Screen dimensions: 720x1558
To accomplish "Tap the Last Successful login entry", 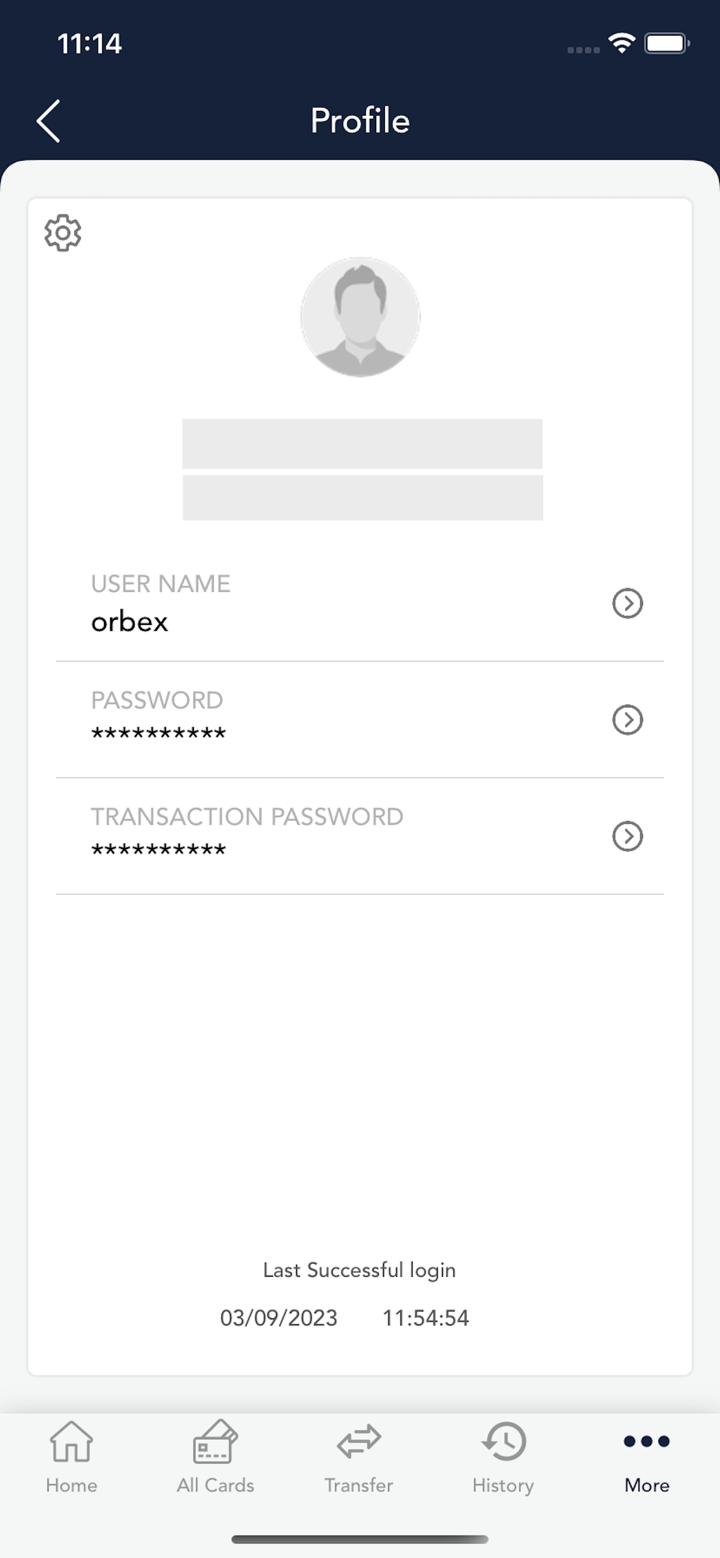I will pyautogui.click(x=359, y=1270).
